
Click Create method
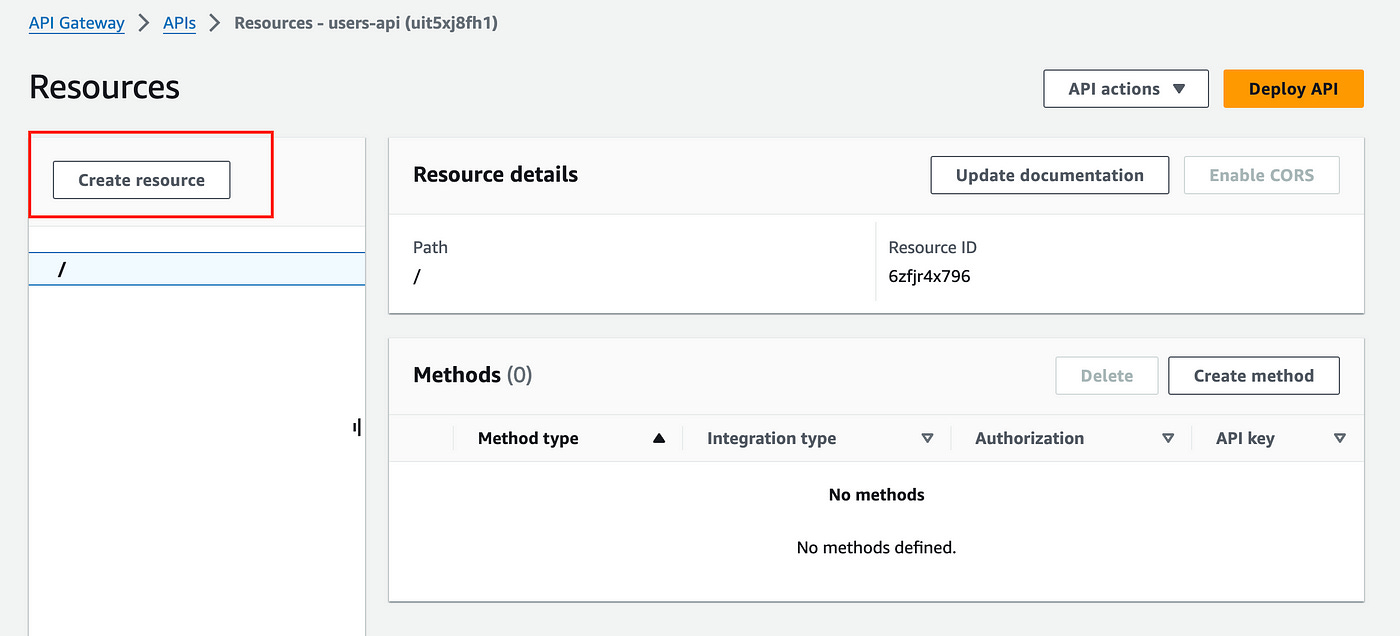pos(1253,376)
